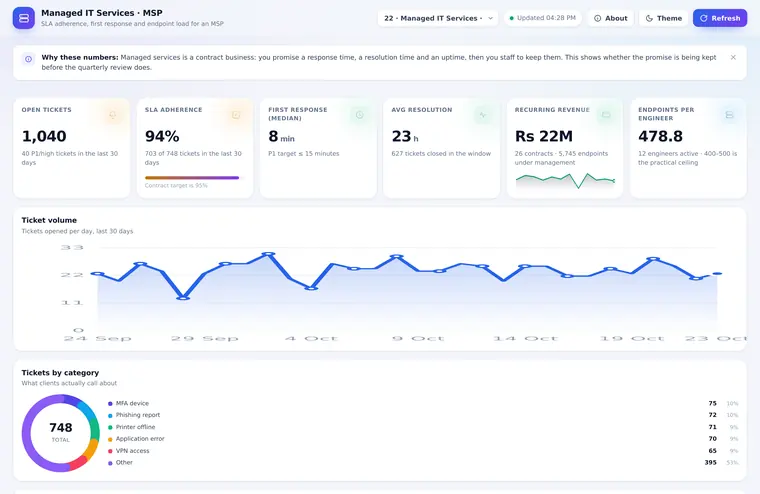Click the Recurring Revenue sparkline chart
The width and height of the screenshot is (760, 494).
click(565, 180)
